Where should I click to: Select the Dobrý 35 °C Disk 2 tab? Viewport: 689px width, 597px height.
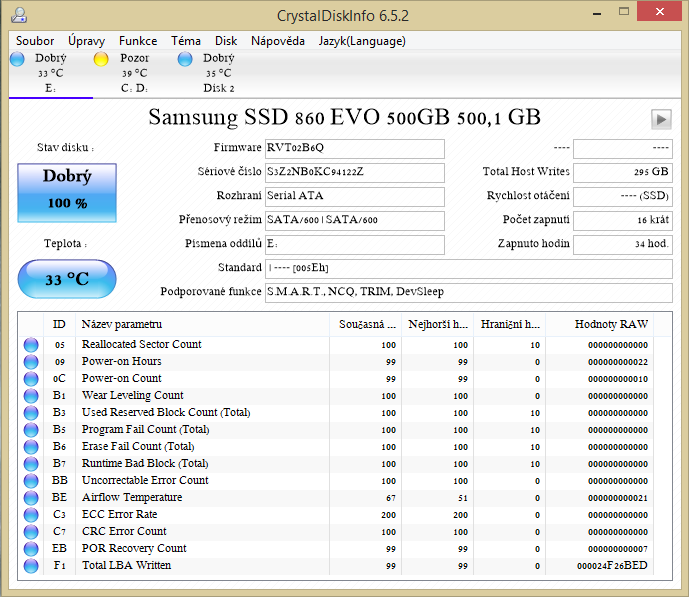pos(218,73)
